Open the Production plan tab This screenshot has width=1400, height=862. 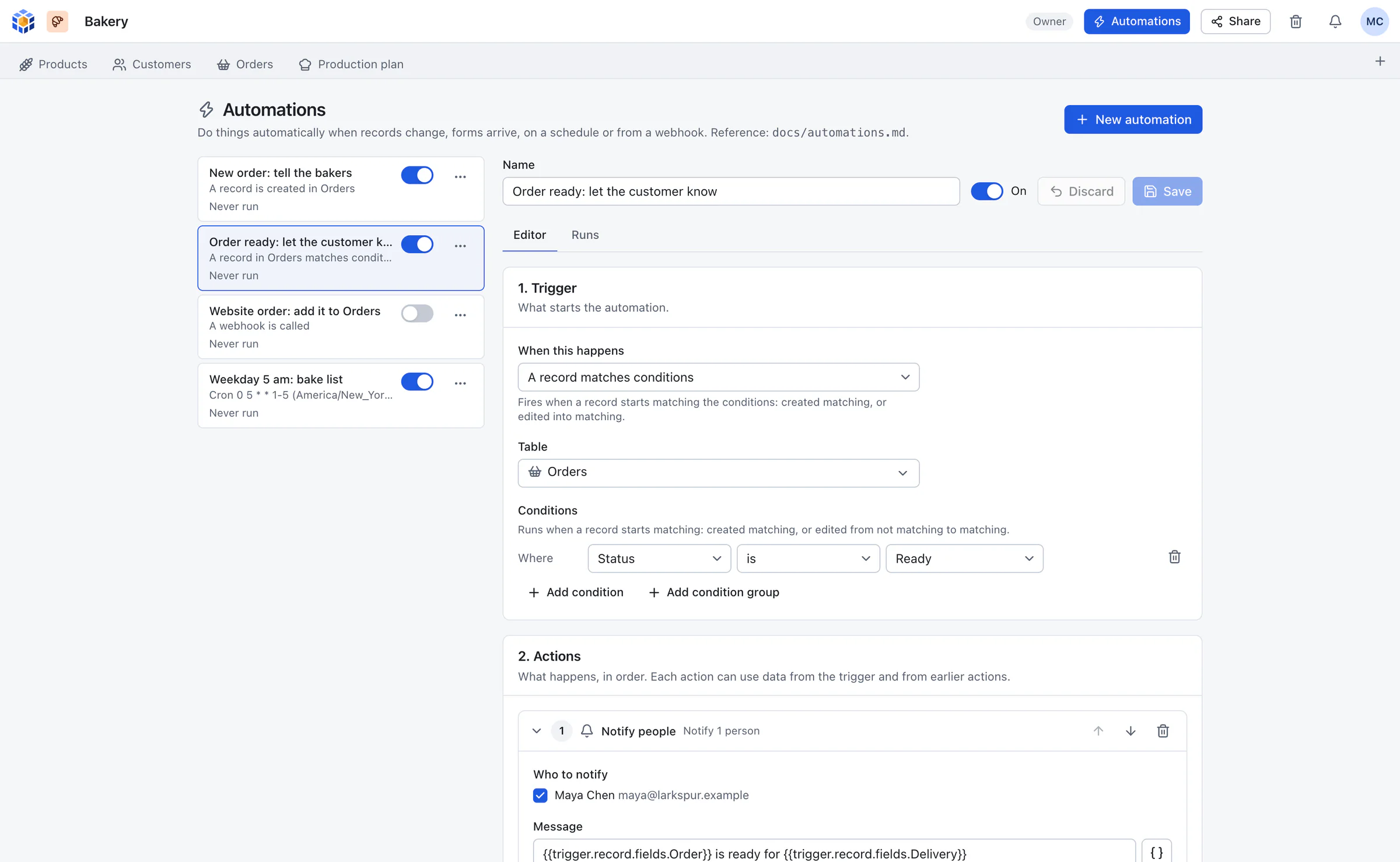[x=351, y=64]
